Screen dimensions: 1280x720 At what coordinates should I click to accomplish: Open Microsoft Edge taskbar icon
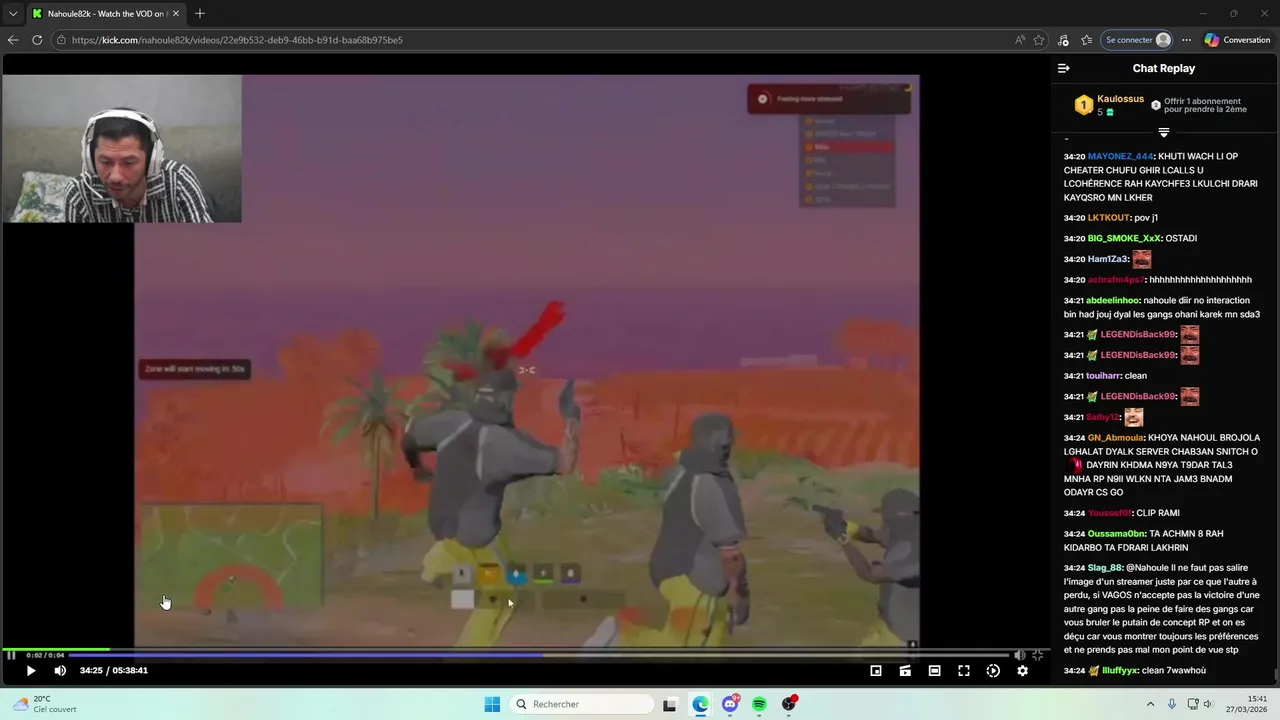click(x=700, y=704)
